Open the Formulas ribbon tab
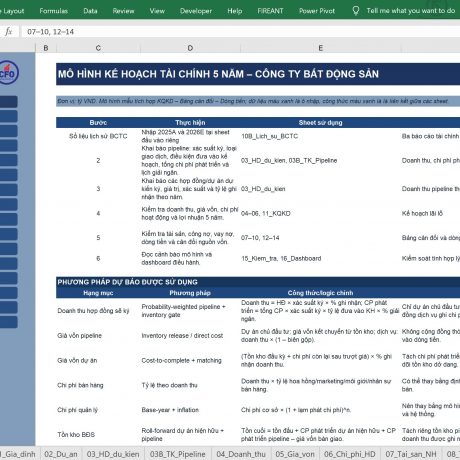Viewport: 460px width, 460px height. click(x=53, y=11)
